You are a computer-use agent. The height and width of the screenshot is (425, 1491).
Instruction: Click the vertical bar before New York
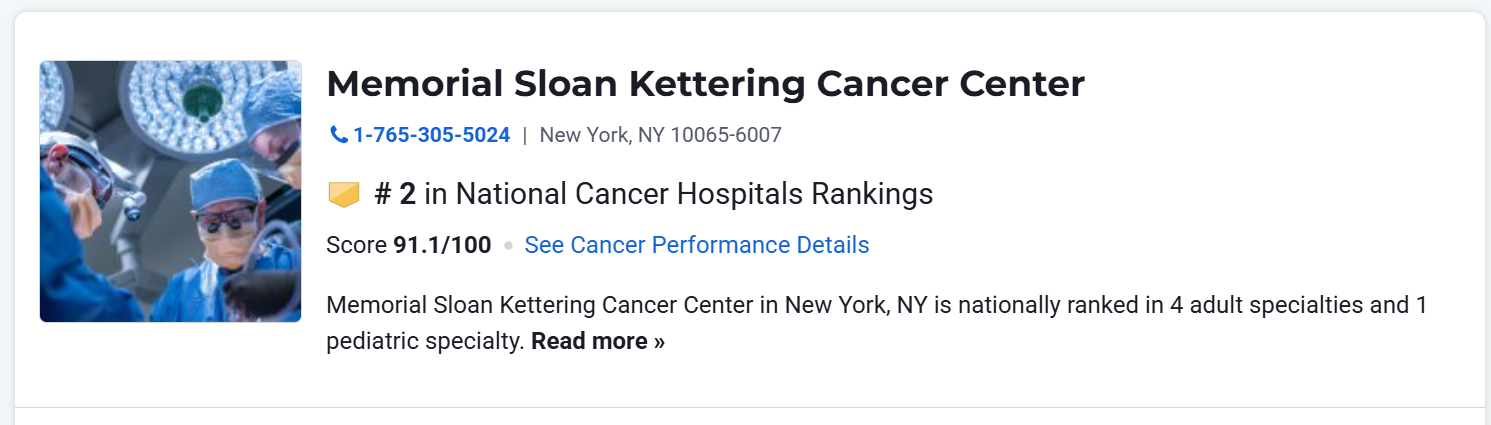(x=525, y=135)
